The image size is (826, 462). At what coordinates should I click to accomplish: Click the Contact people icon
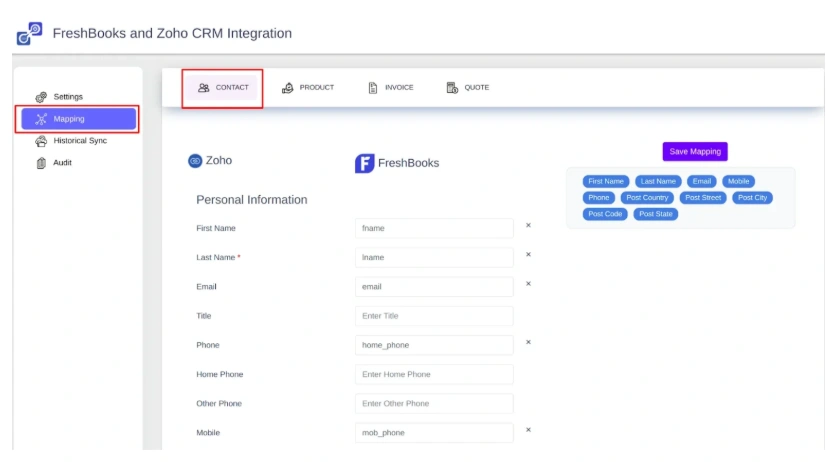click(203, 87)
